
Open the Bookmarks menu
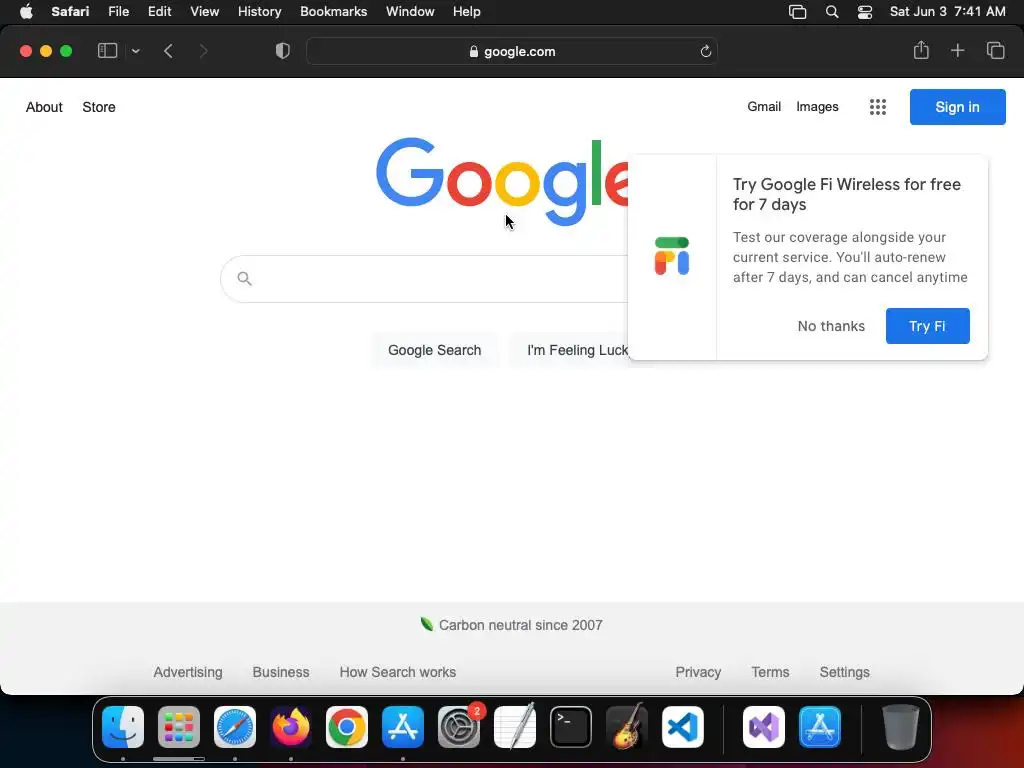(x=333, y=12)
